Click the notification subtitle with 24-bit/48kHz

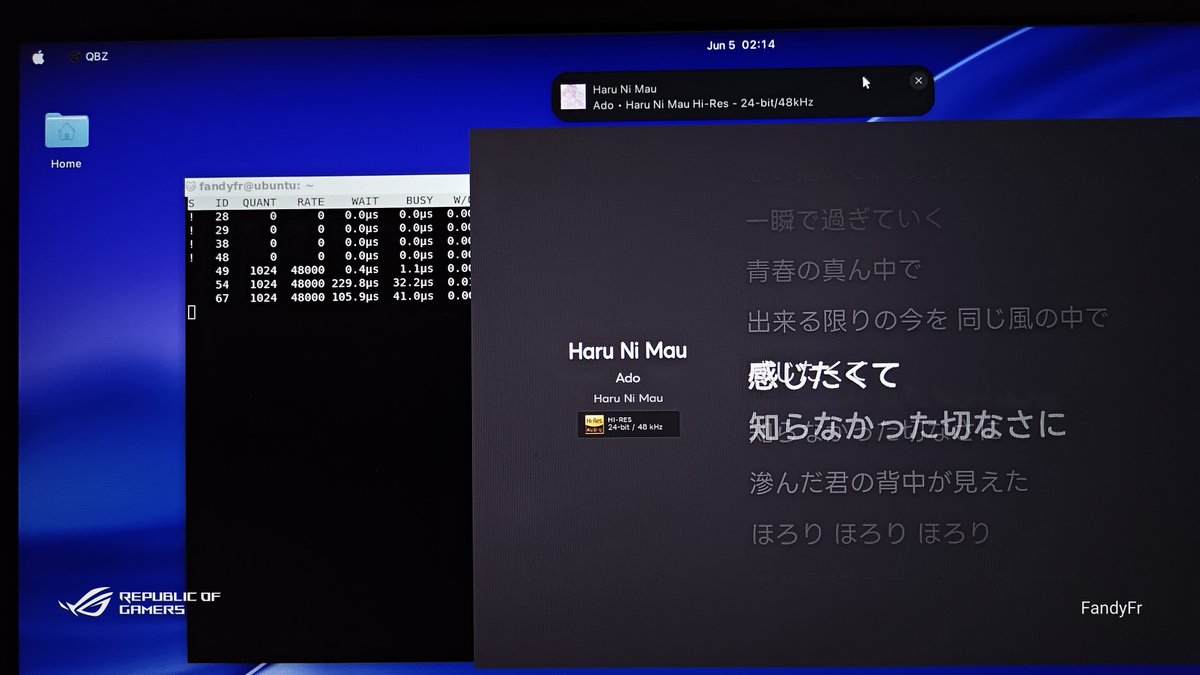(x=703, y=104)
